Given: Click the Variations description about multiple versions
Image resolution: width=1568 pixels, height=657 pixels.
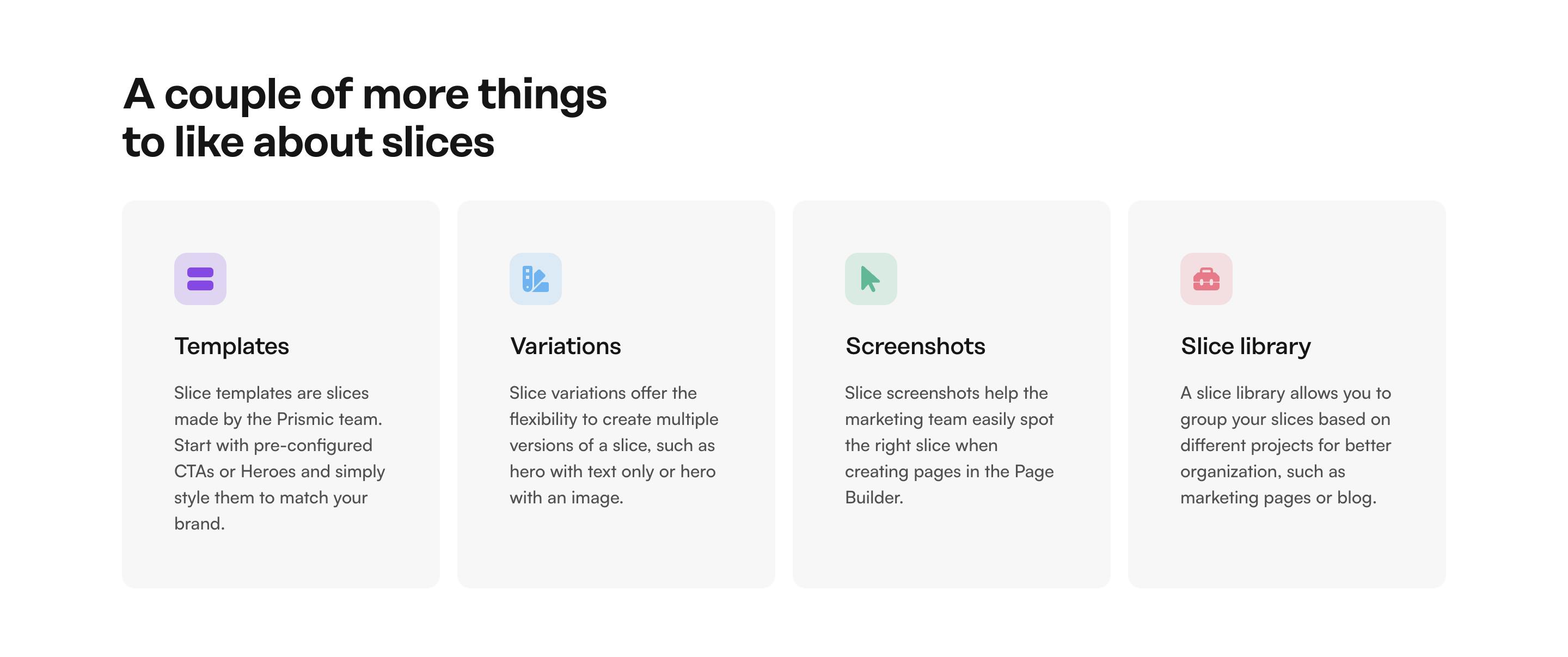Looking at the screenshot, I should tap(614, 445).
